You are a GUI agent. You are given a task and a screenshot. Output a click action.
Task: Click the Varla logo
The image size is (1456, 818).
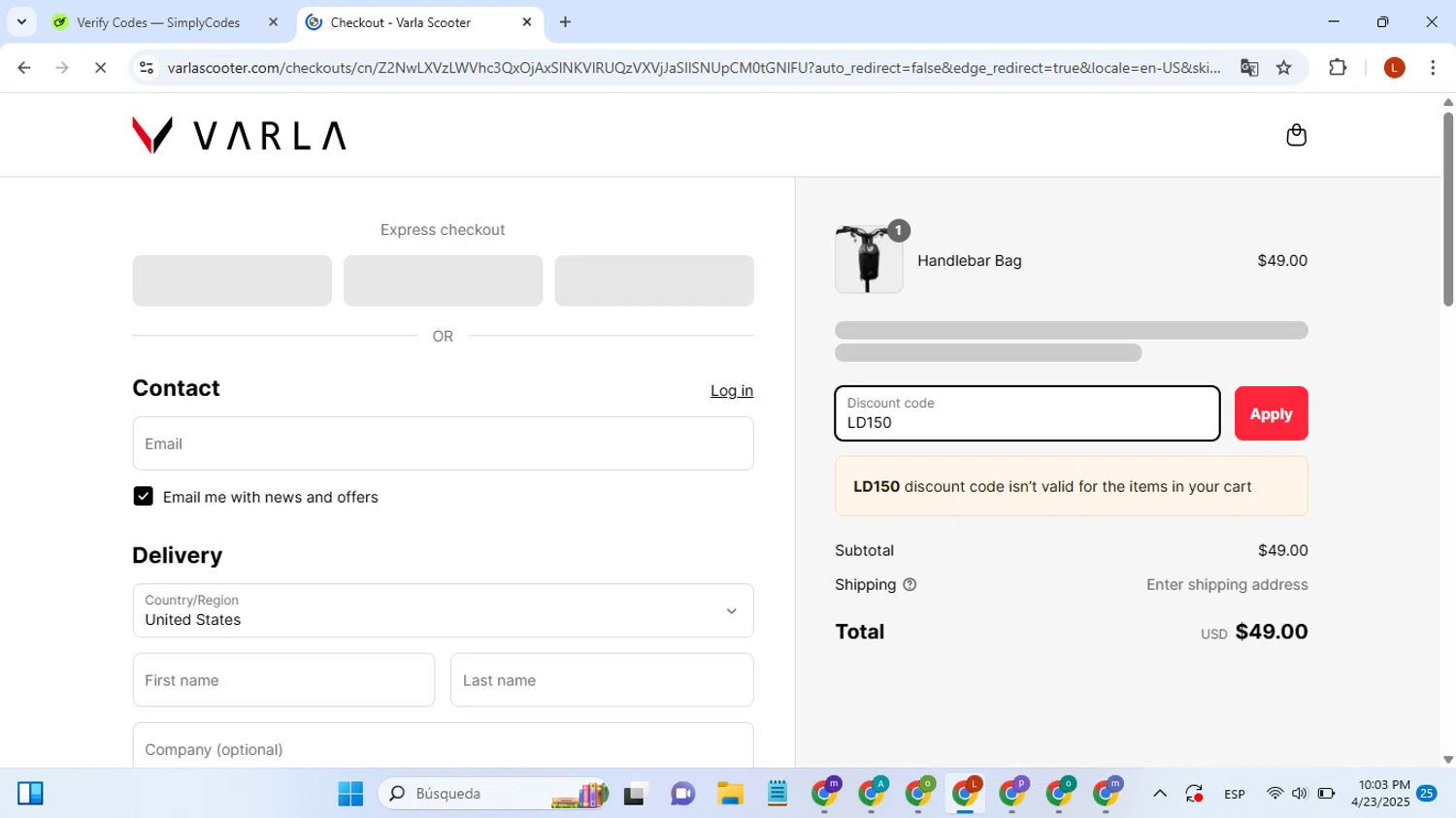[x=239, y=135]
